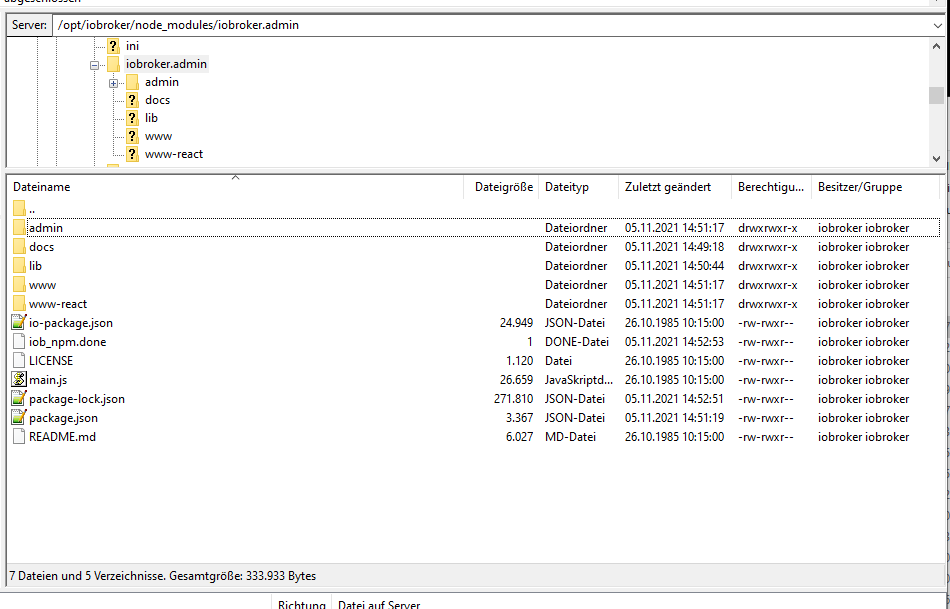The width and height of the screenshot is (950, 609).
Task: Click the unknown-folder icon beside ini in tree
Action: pyautogui.click(x=113, y=46)
